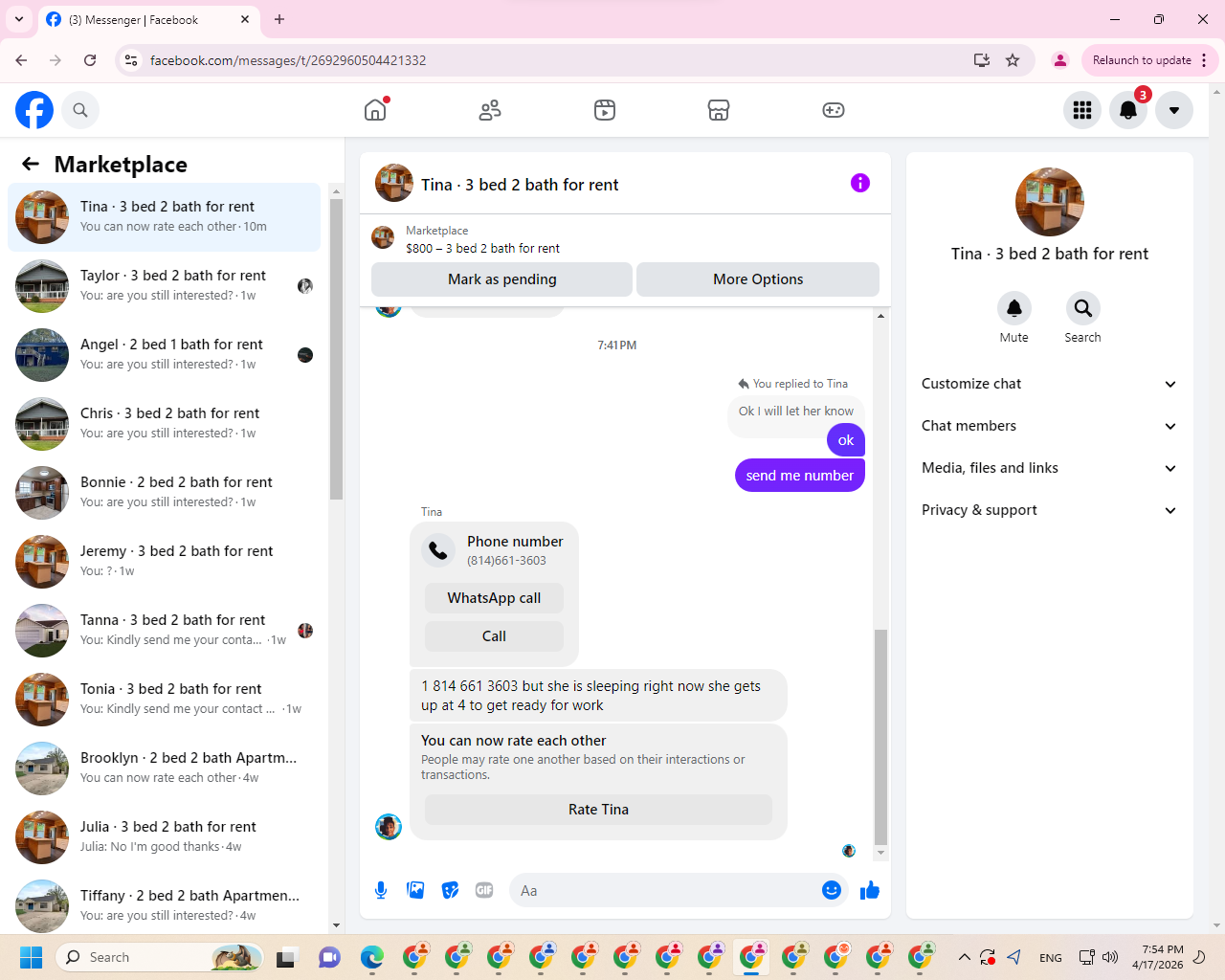Send a thumbs-up like
The width and height of the screenshot is (1225, 980).
click(870, 891)
